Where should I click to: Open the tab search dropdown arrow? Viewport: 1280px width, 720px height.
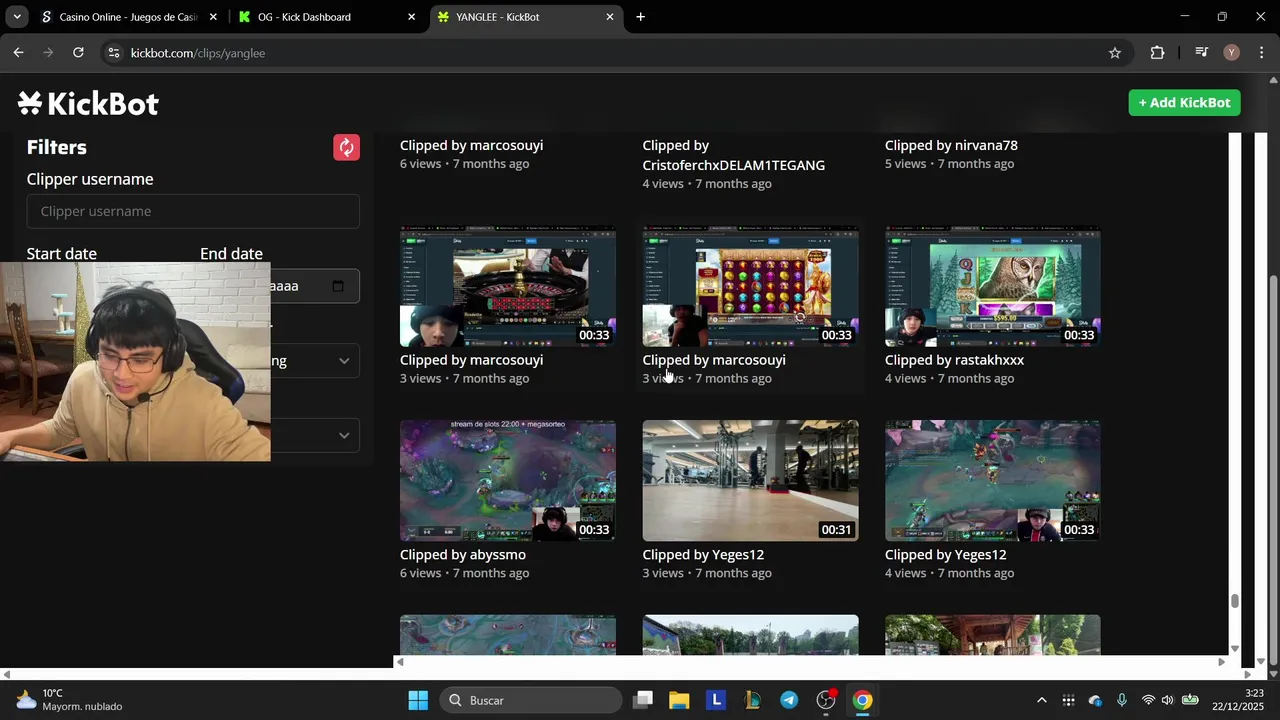pos(17,17)
